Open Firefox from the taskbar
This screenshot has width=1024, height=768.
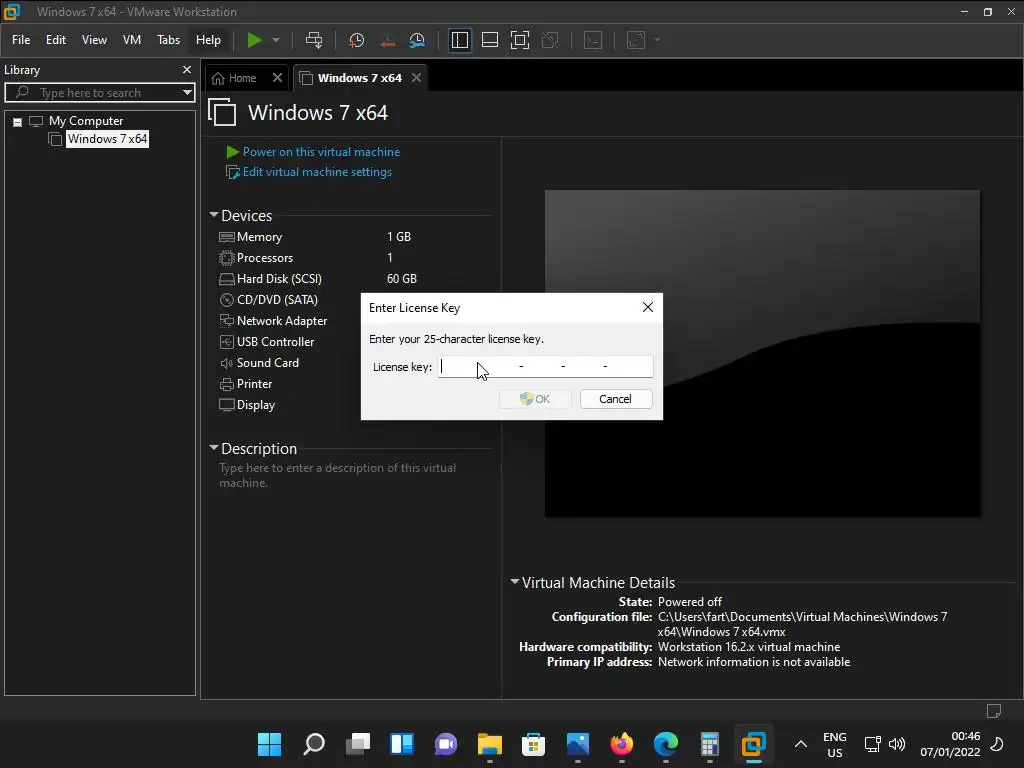pyautogui.click(x=622, y=743)
